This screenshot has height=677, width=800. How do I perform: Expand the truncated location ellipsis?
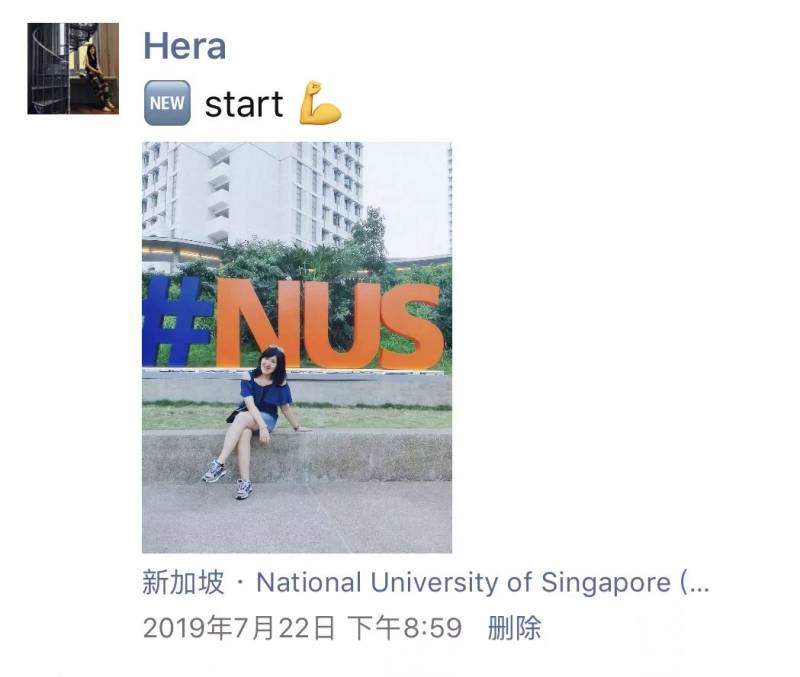point(695,583)
